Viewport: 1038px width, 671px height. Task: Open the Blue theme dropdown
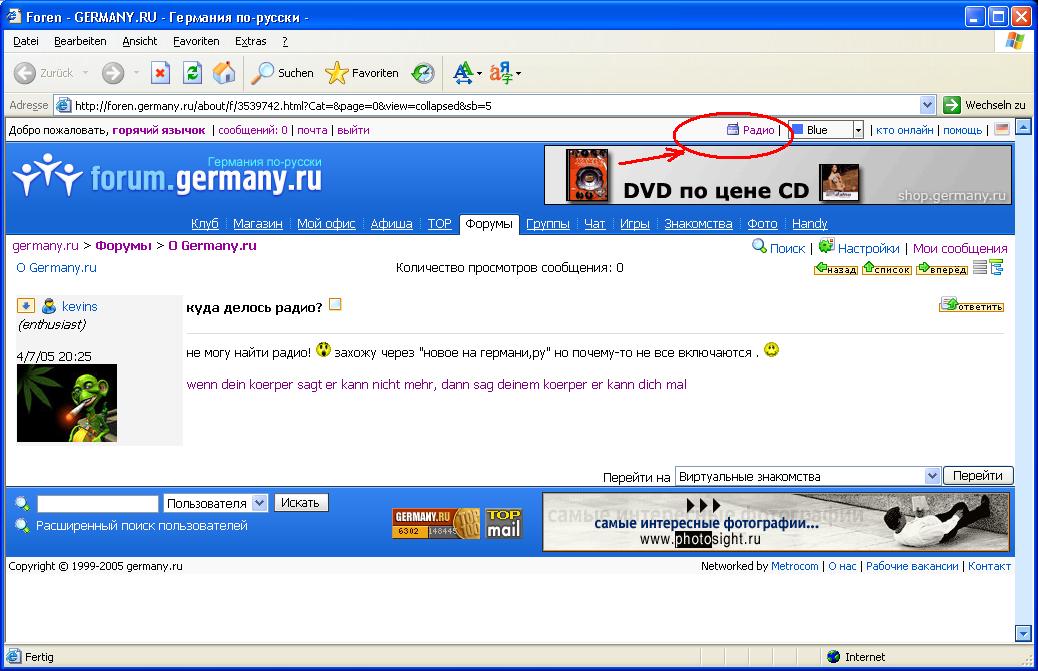point(858,130)
